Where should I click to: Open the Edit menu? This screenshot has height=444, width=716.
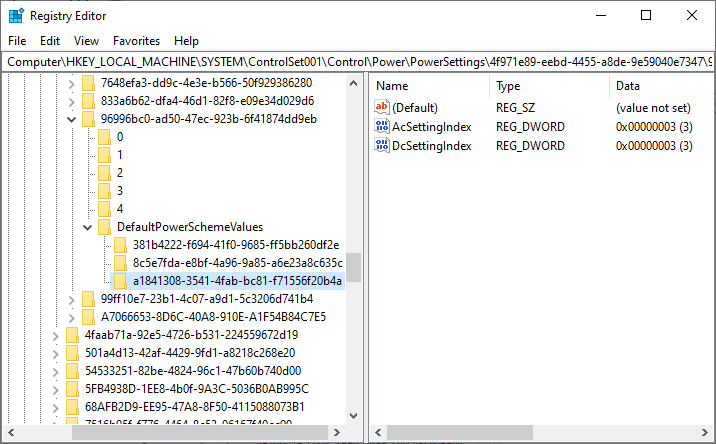click(x=50, y=41)
